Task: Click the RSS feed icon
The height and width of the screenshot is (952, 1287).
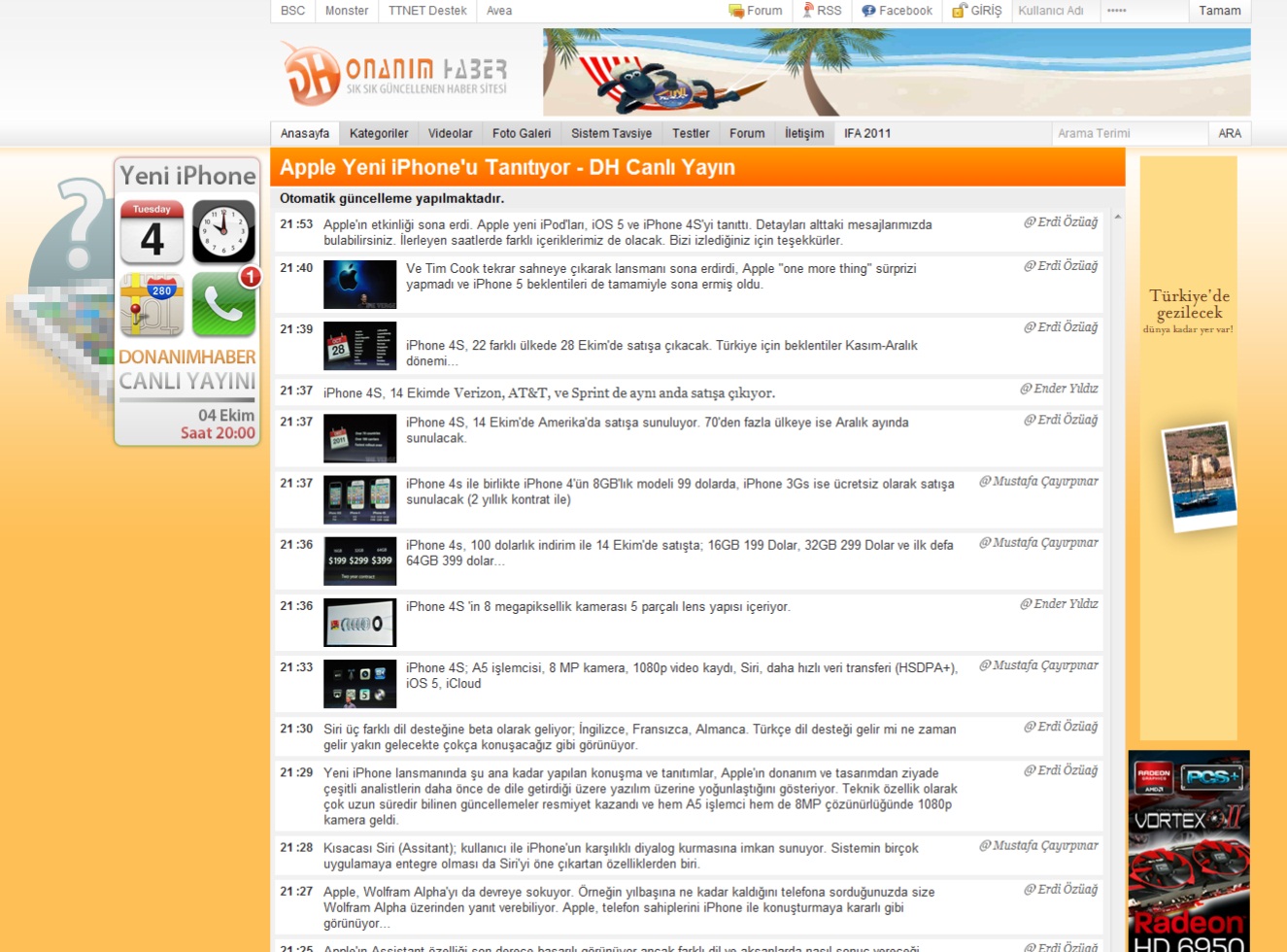Action: pos(807,11)
